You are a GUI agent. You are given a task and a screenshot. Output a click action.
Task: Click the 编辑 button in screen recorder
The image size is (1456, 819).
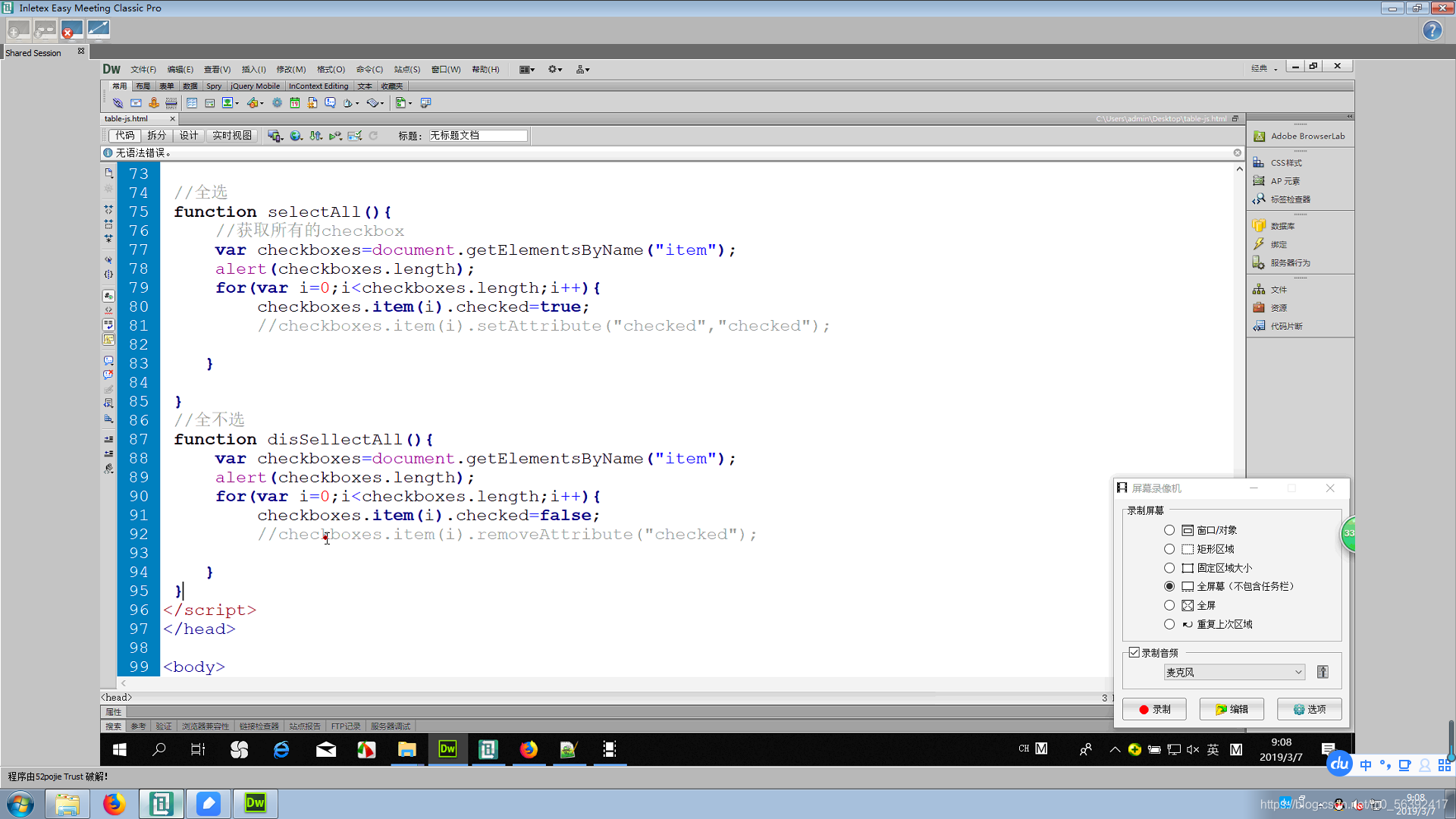point(1232,709)
